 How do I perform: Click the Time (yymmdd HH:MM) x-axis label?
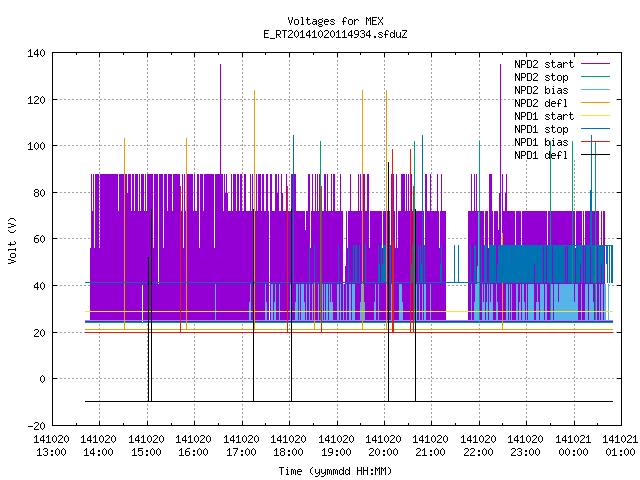click(335, 471)
